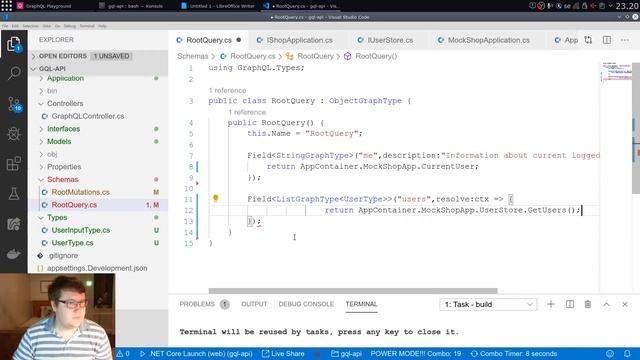640x360 pixels.
Task: Open RootMutations.cs in the explorer
Action: (98, 192)
